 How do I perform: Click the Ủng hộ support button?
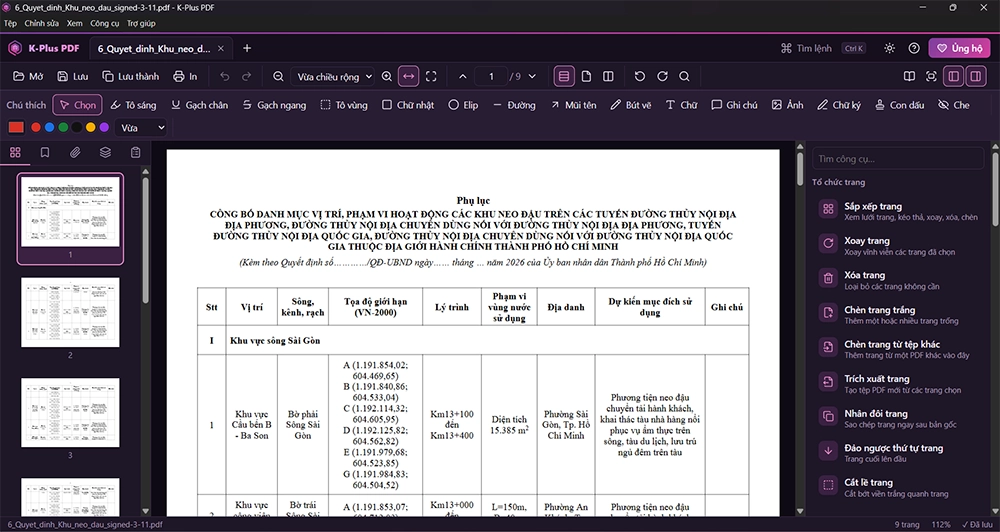click(959, 48)
